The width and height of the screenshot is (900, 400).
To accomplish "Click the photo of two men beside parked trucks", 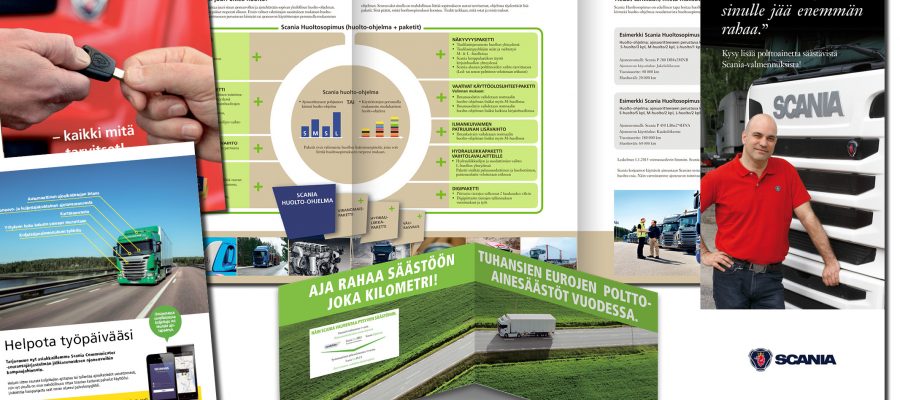I will [655, 233].
